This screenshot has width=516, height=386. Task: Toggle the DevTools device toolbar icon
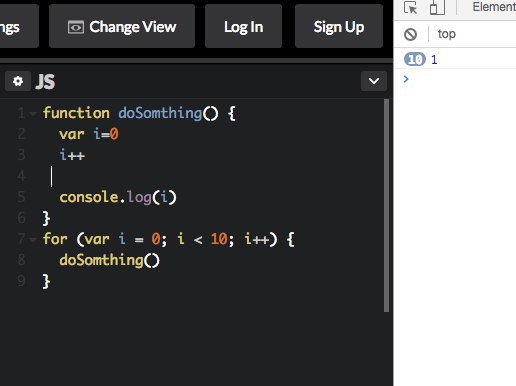pos(437,7)
